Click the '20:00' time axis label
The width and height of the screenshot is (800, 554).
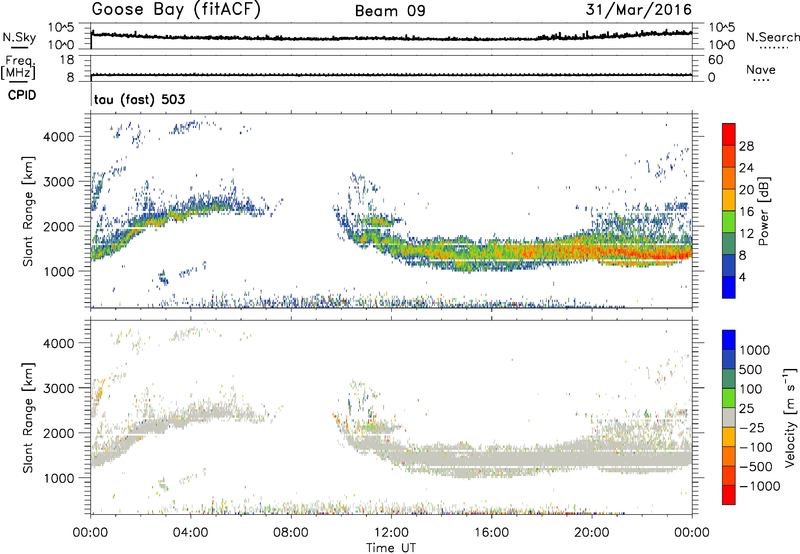(x=592, y=533)
